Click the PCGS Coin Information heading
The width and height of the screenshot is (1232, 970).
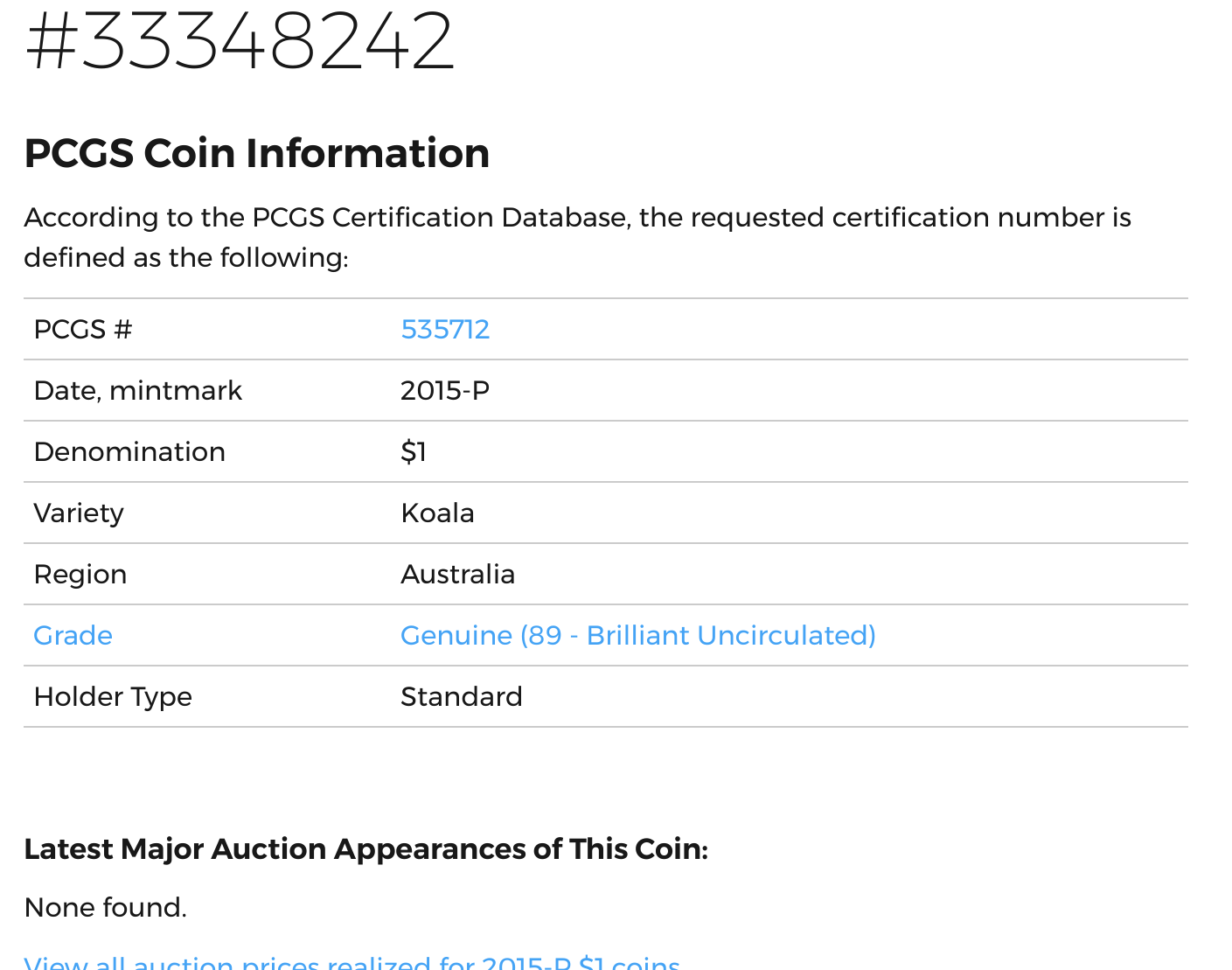click(256, 154)
